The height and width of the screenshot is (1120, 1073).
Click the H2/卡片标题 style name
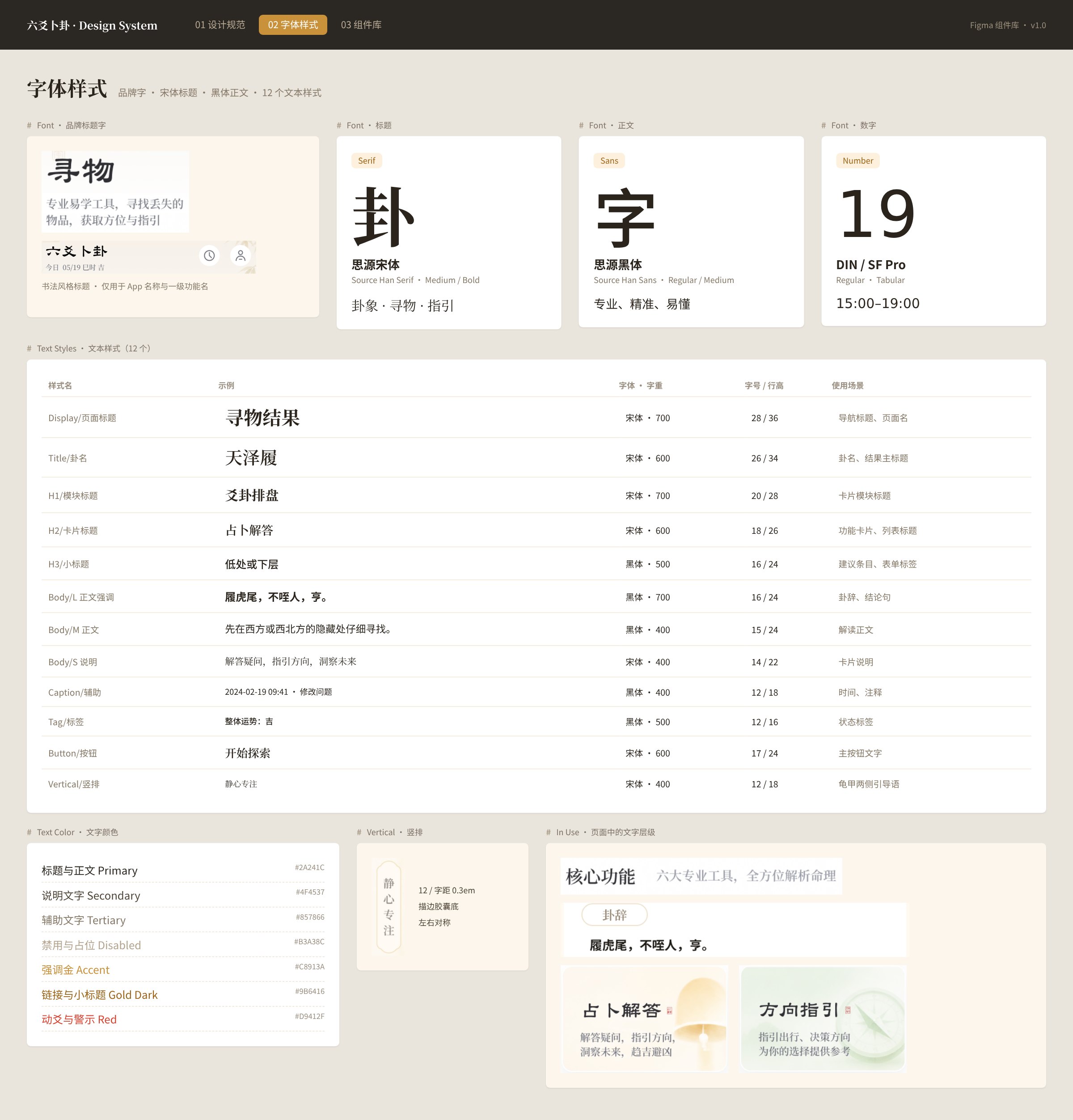[73, 530]
